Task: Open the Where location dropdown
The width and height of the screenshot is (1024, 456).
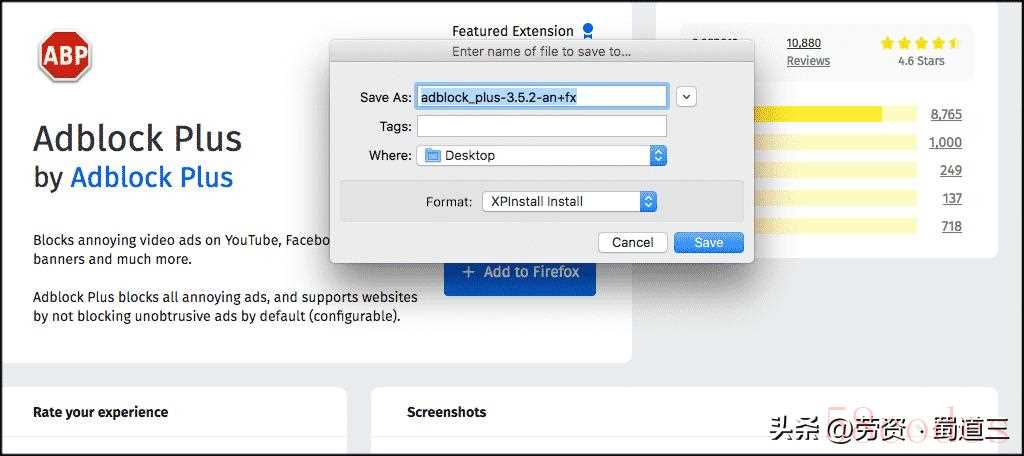Action: [x=657, y=155]
